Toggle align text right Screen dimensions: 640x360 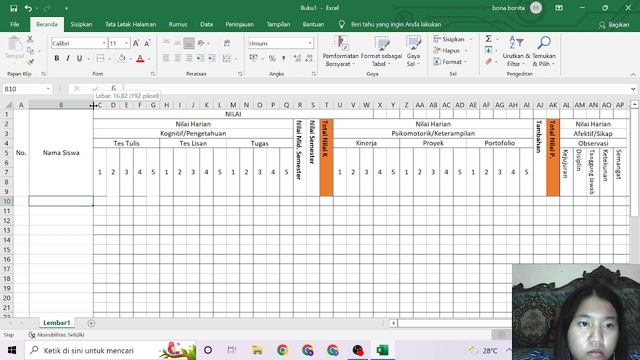pyautogui.click(x=189, y=58)
